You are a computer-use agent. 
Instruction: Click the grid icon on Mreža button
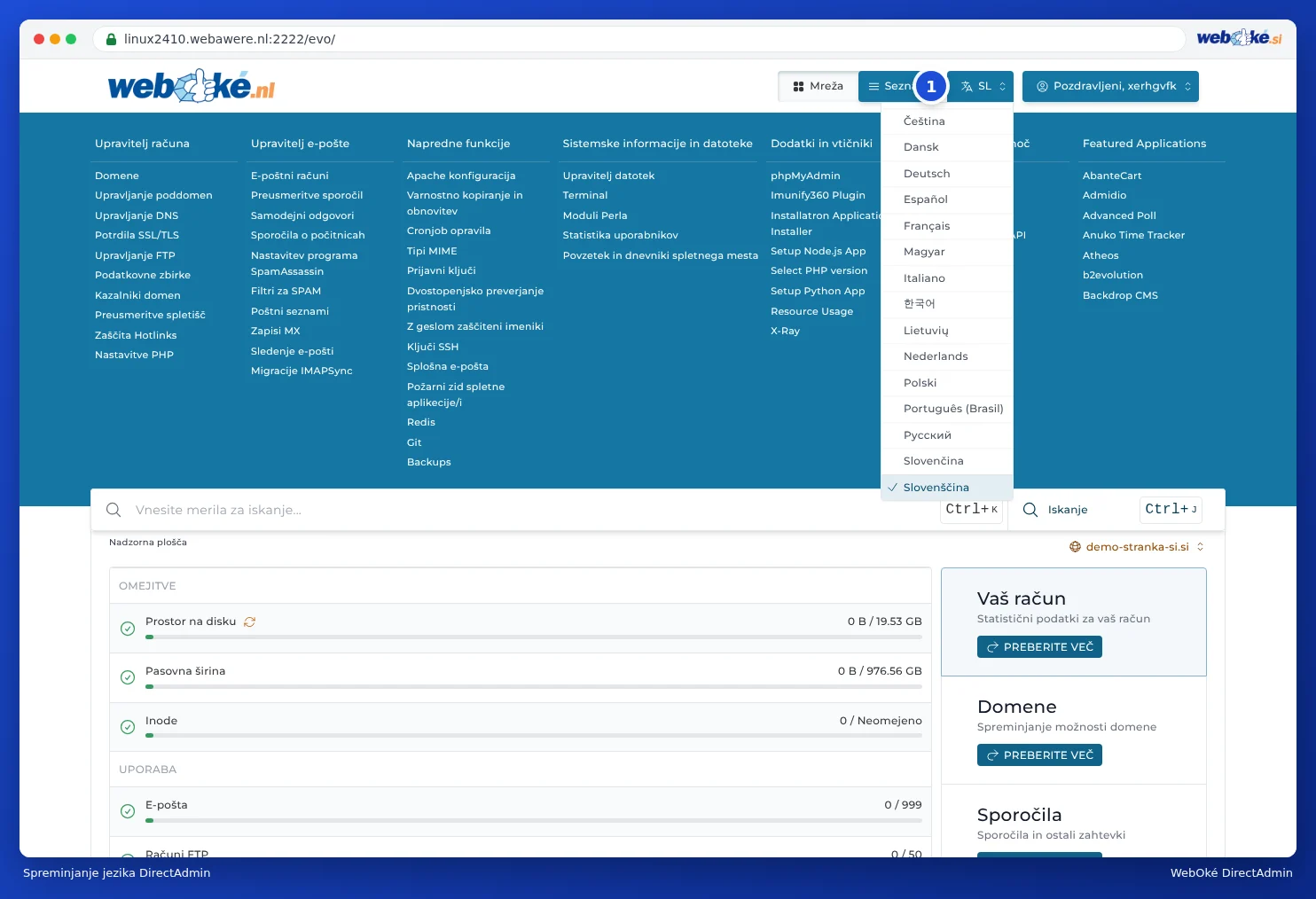pyautogui.click(x=798, y=87)
